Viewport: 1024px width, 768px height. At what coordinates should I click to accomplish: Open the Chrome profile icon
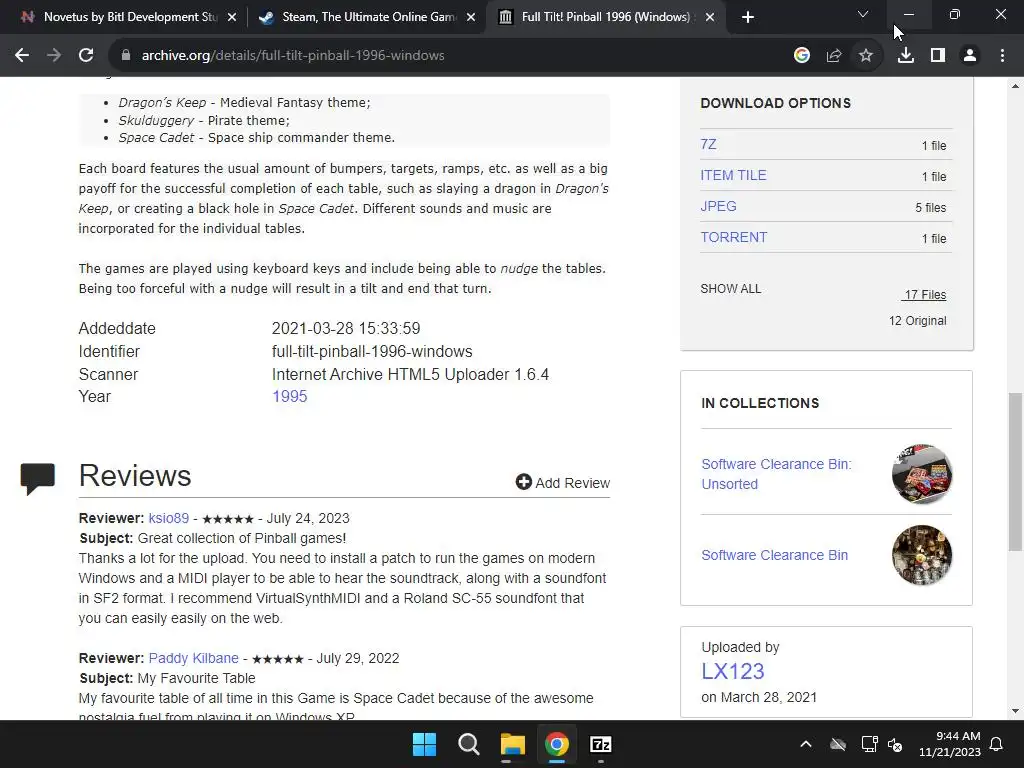coord(970,56)
